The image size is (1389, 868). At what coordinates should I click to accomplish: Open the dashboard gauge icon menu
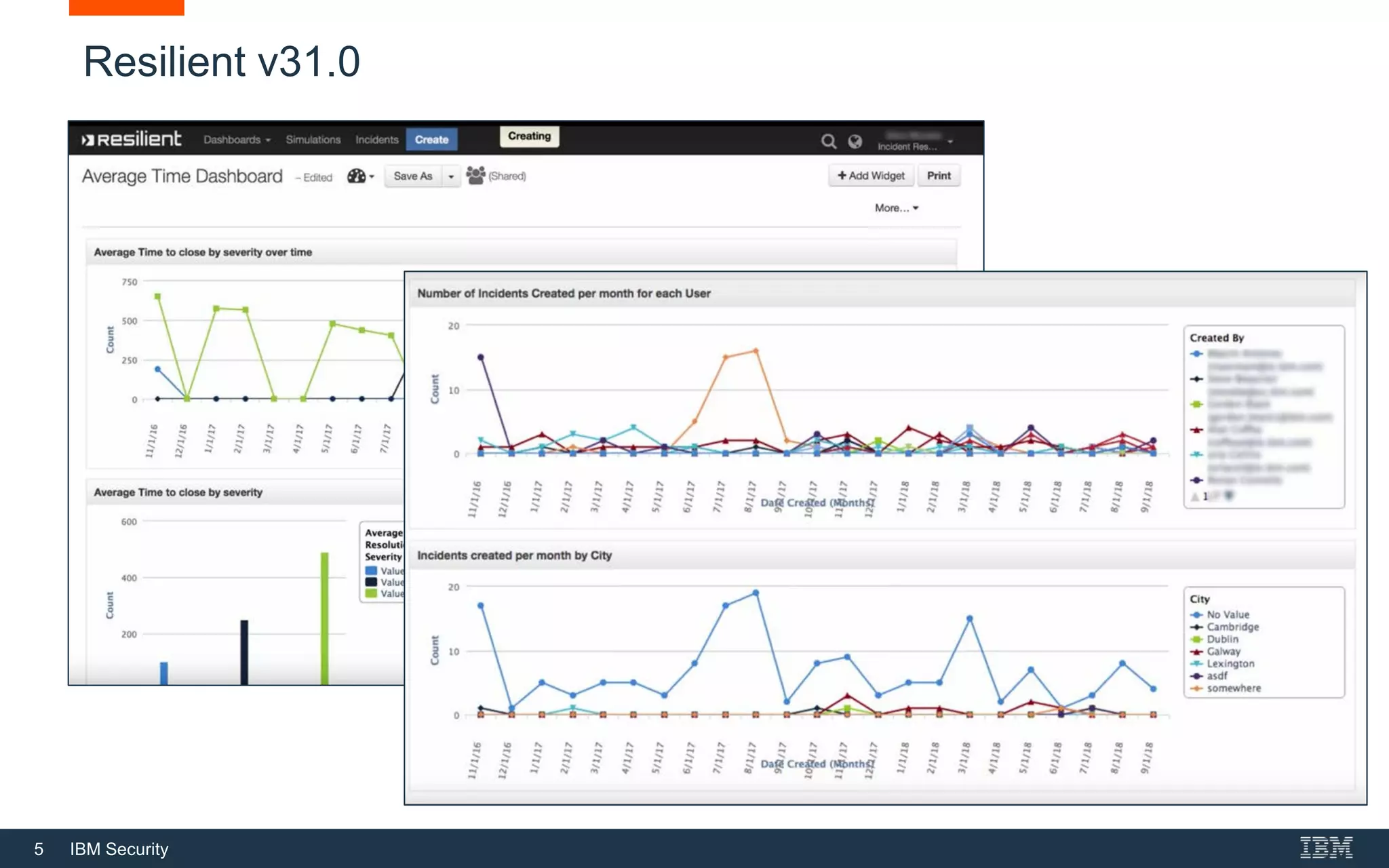(x=360, y=176)
